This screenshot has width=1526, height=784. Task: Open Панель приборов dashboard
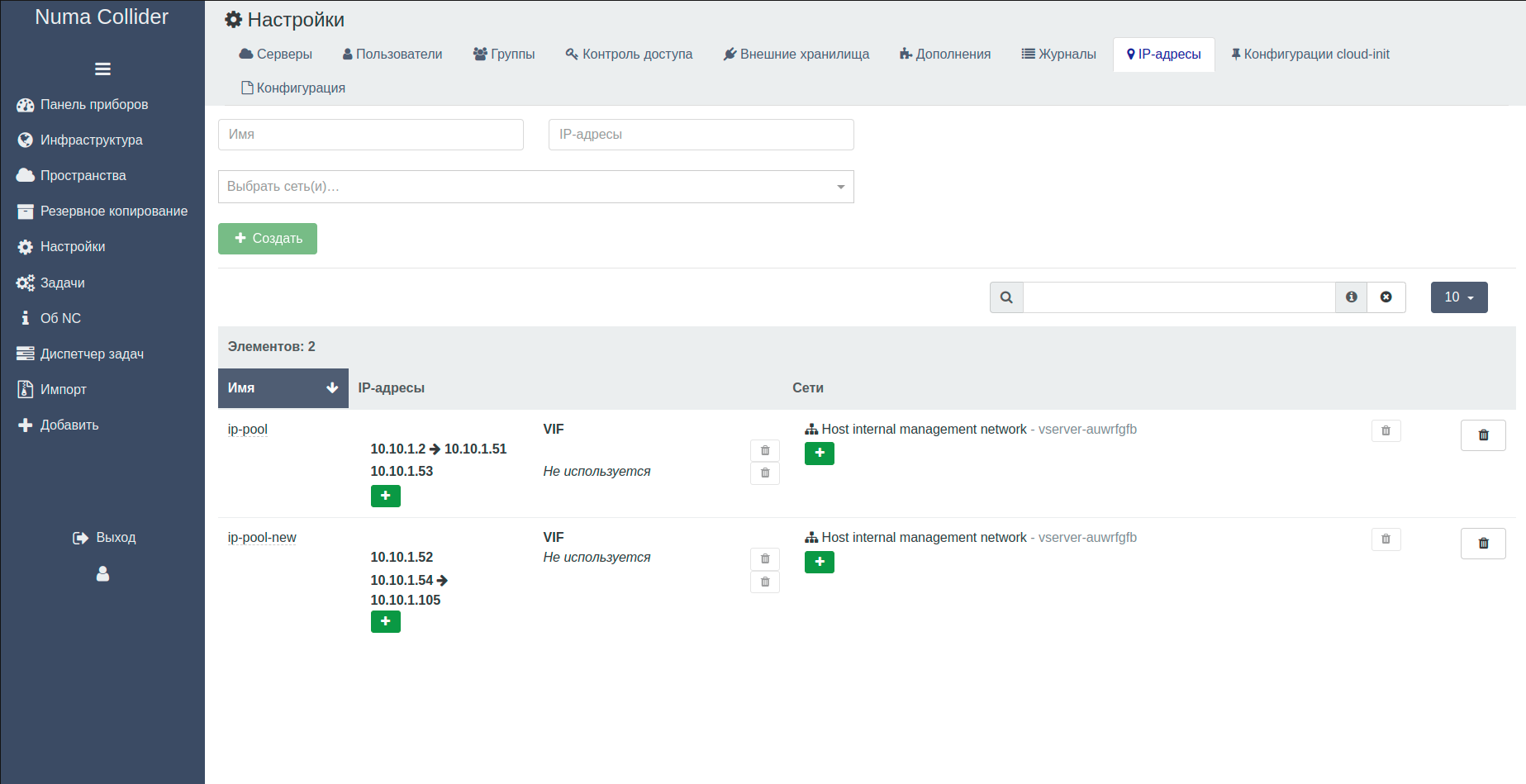83,105
